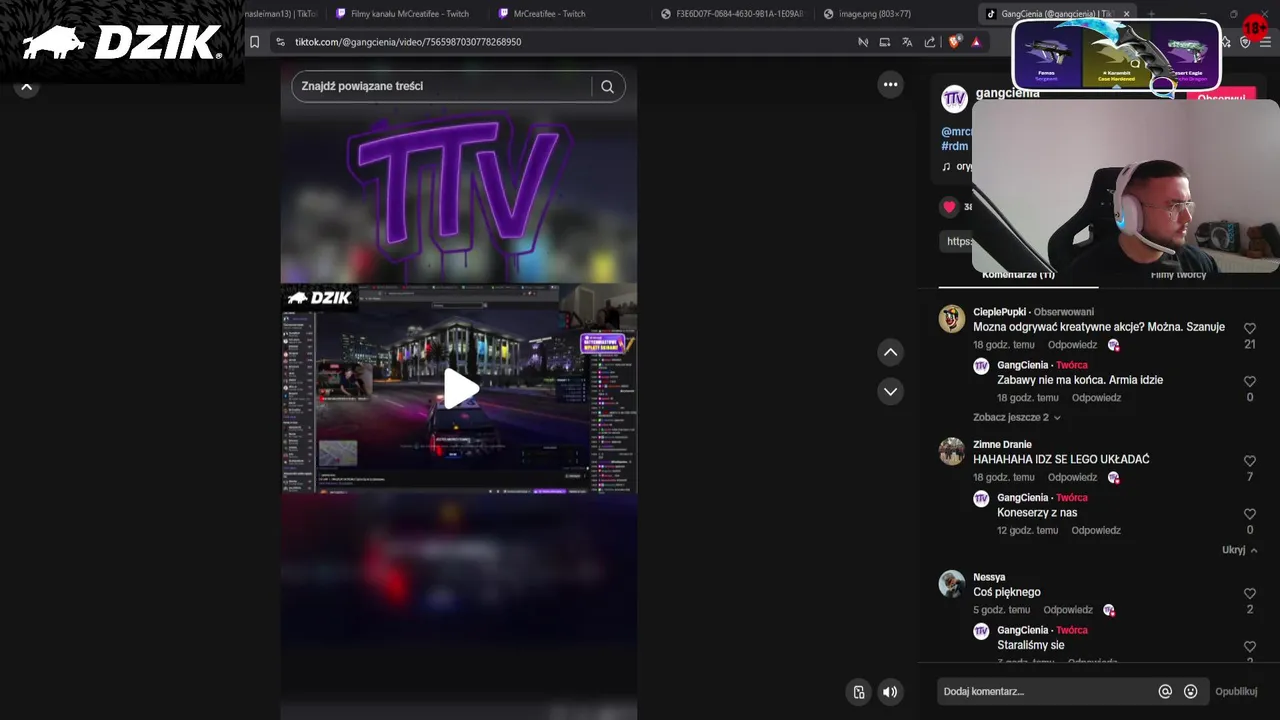The width and height of the screenshot is (1280, 720).
Task: Switch to the Filmy twórcy tab
Action: tap(1178, 275)
